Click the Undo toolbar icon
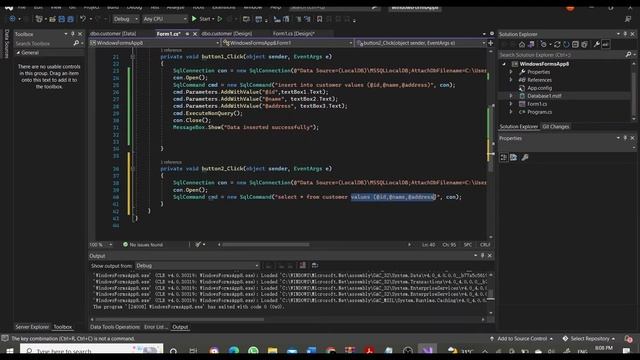The image size is (640, 360). [x=83, y=19]
